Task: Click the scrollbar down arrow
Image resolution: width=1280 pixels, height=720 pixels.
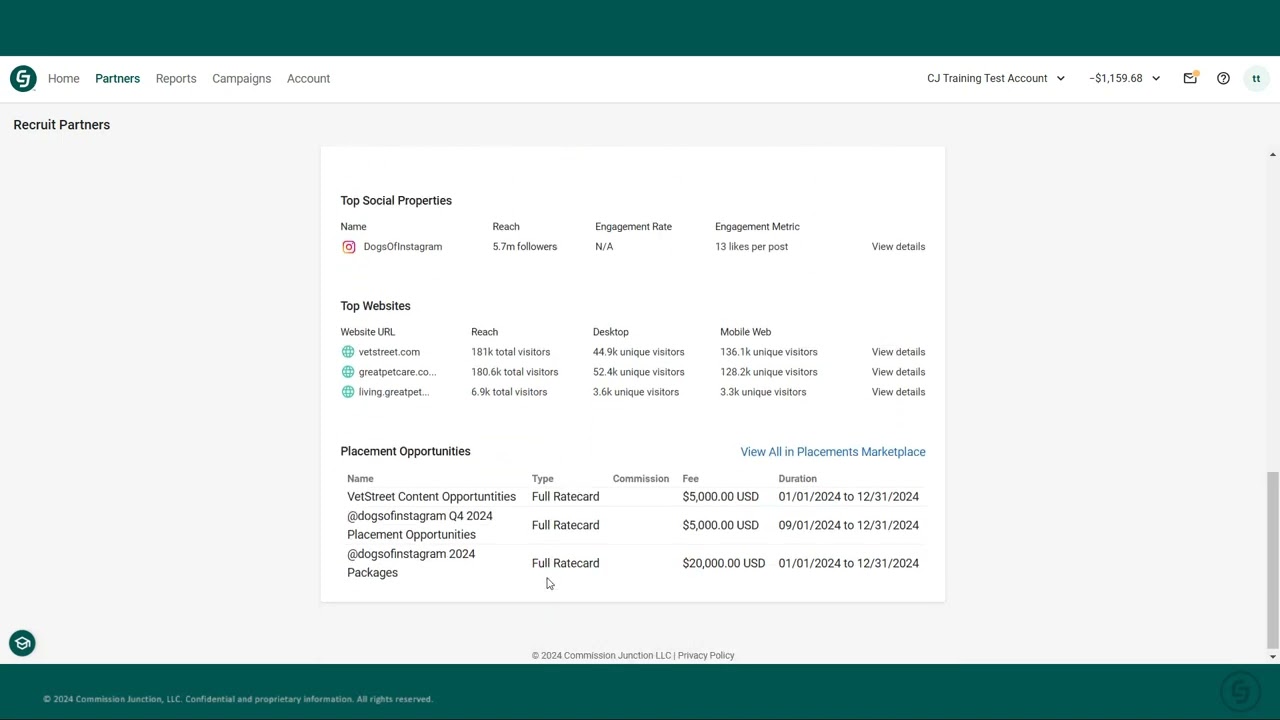Action: point(1272,657)
